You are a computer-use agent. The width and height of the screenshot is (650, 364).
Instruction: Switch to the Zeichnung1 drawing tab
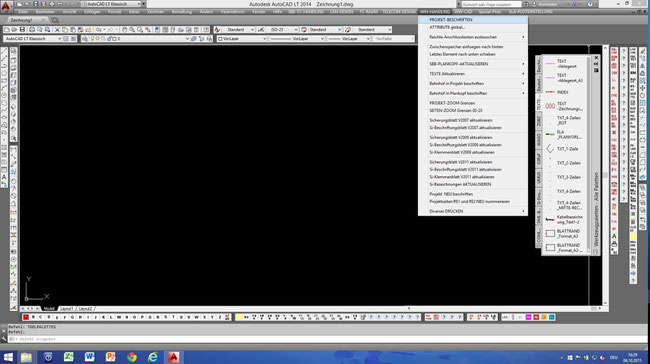click(x=21, y=20)
